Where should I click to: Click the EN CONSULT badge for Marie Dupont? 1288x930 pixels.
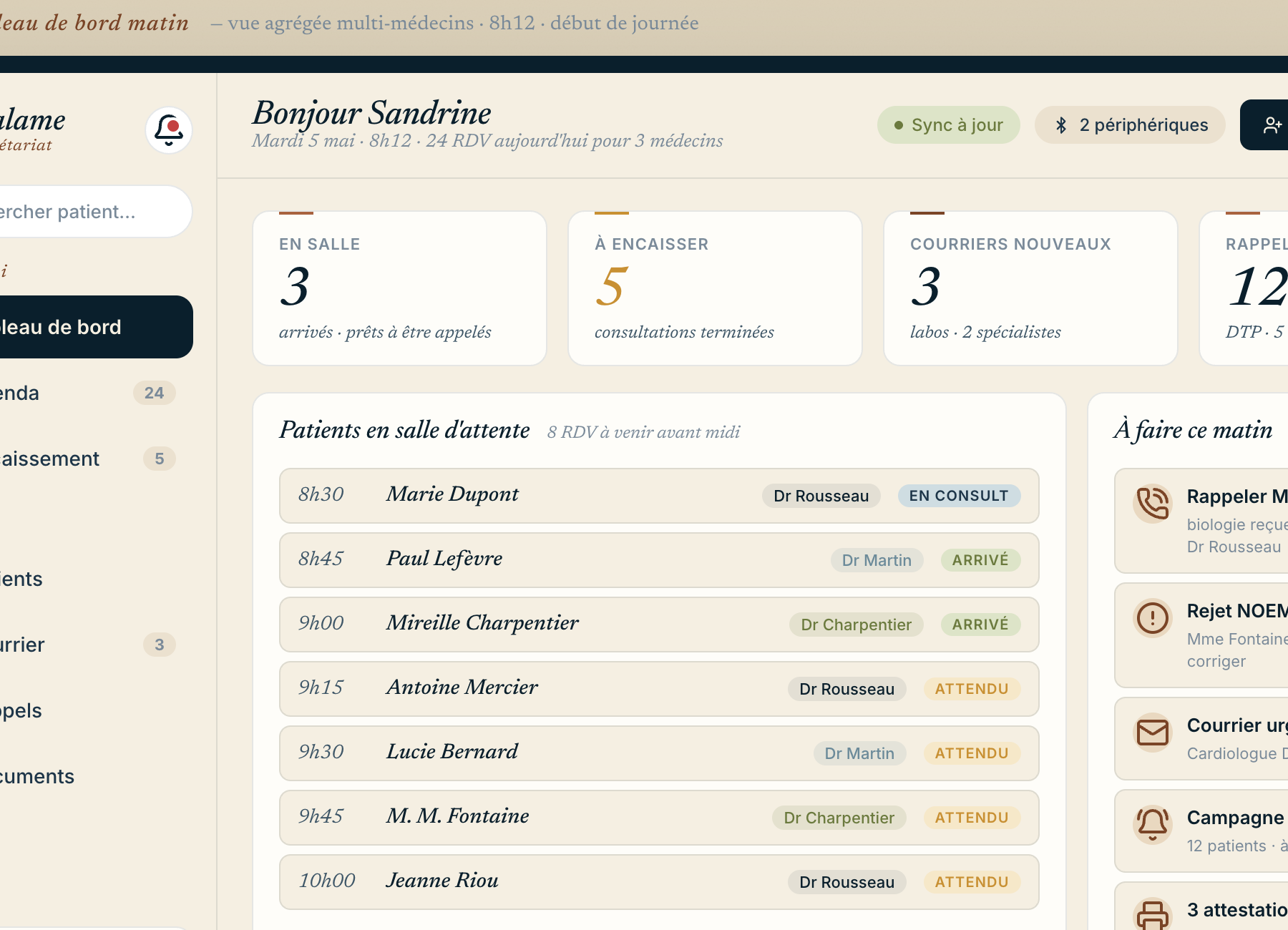[x=959, y=496]
